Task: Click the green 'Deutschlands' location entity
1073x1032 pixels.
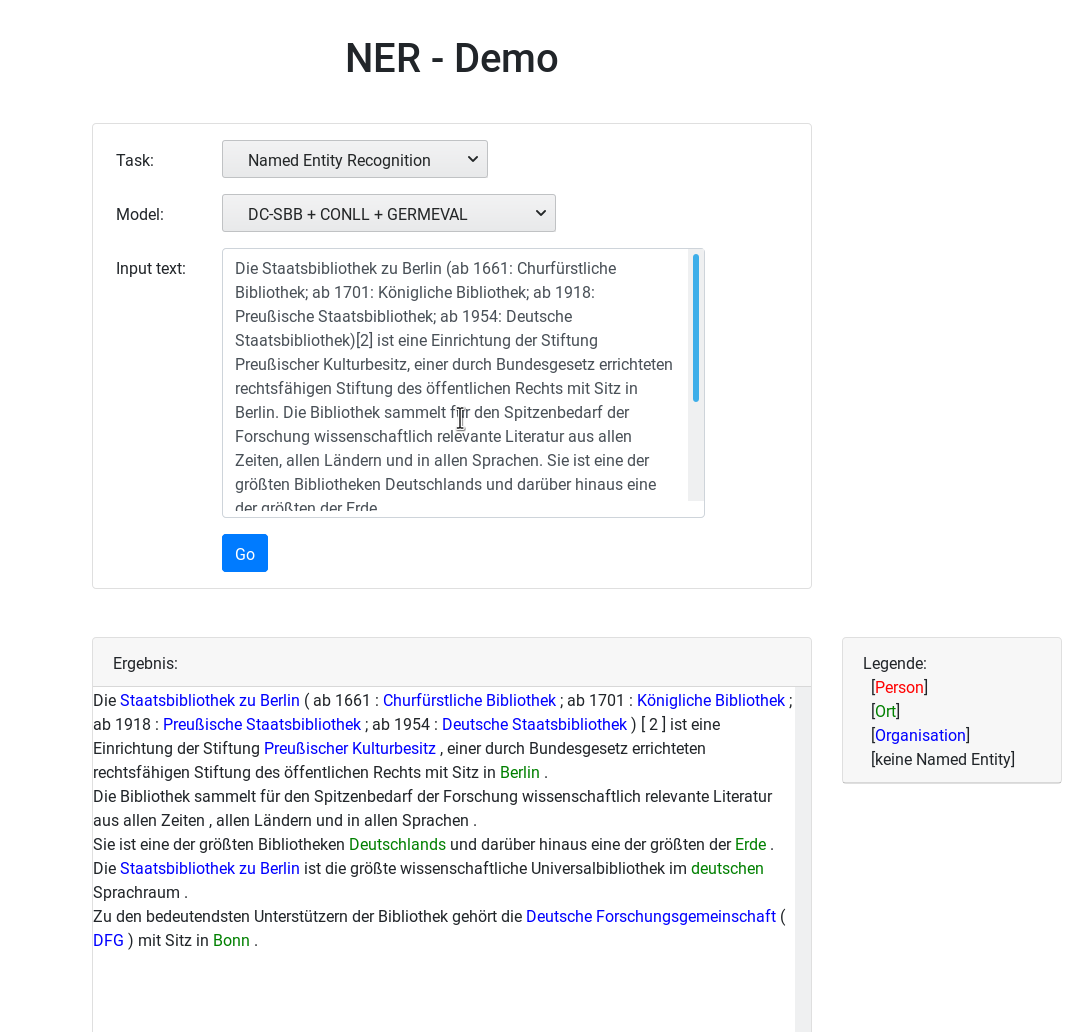Action: point(397,844)
